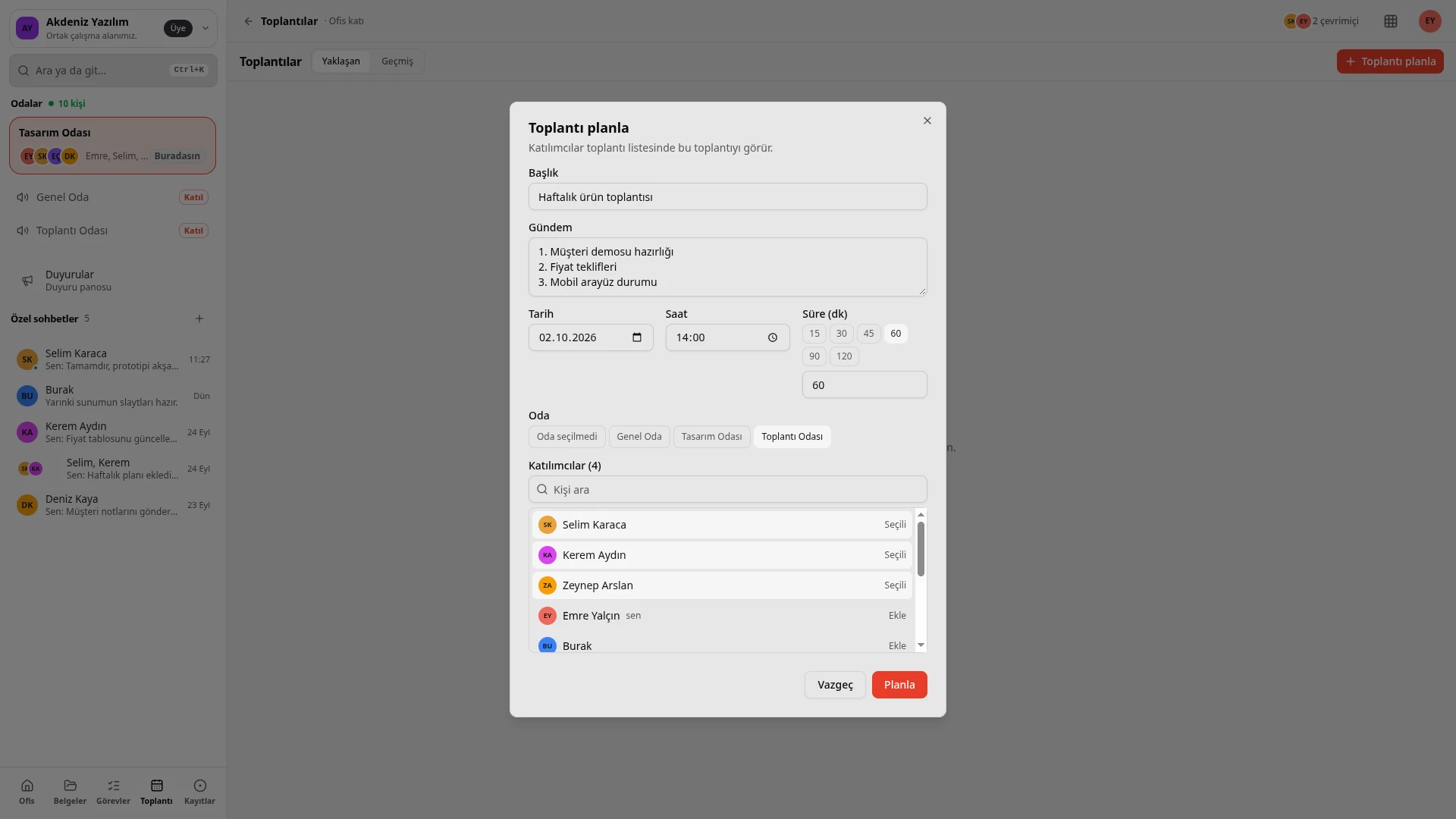Open the time picker clock icon
This screenshot has width=1456, height=819.
coord(773,337)
